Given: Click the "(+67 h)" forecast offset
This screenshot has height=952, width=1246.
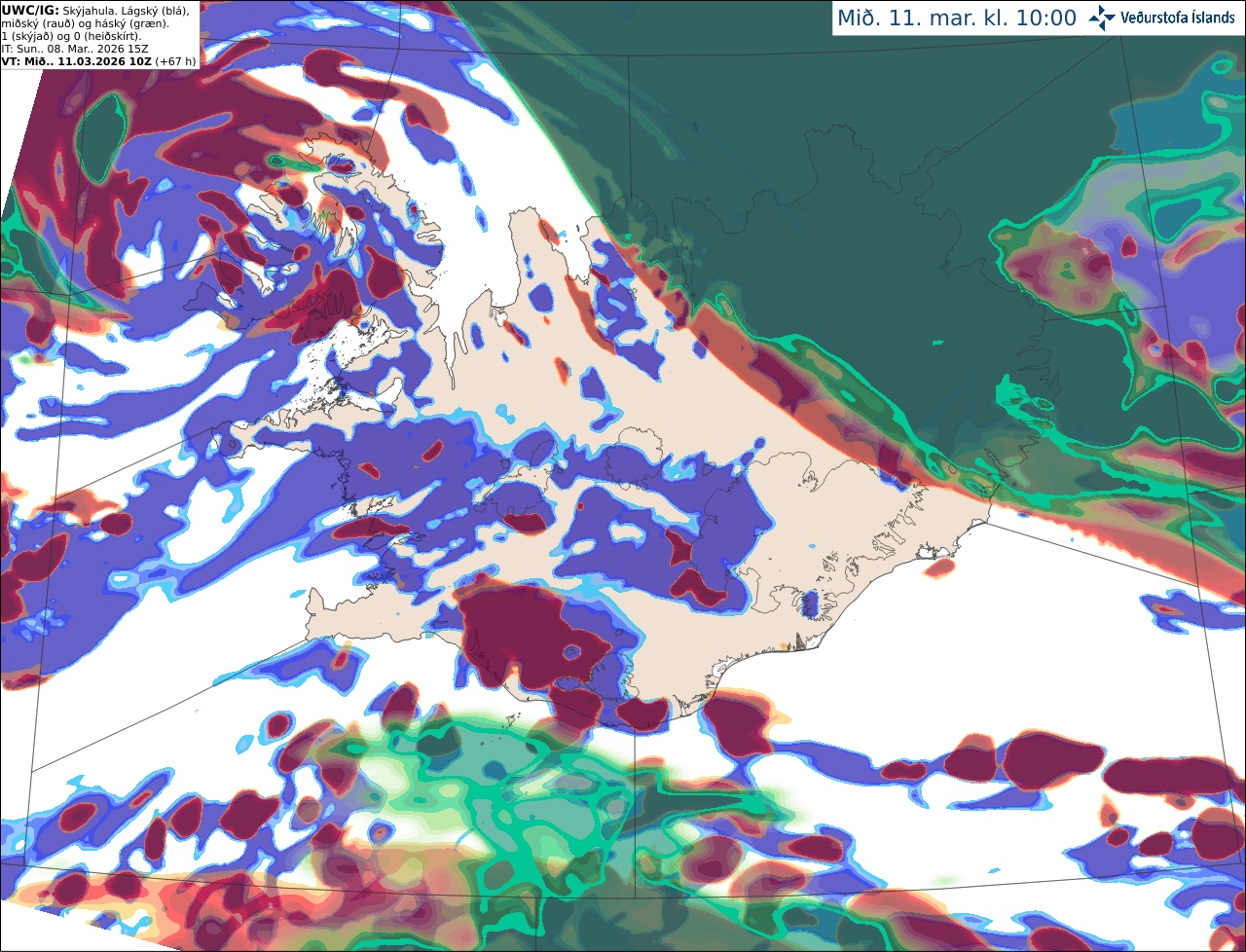Looking at the screenshot, I should click(x=175, y=61).
